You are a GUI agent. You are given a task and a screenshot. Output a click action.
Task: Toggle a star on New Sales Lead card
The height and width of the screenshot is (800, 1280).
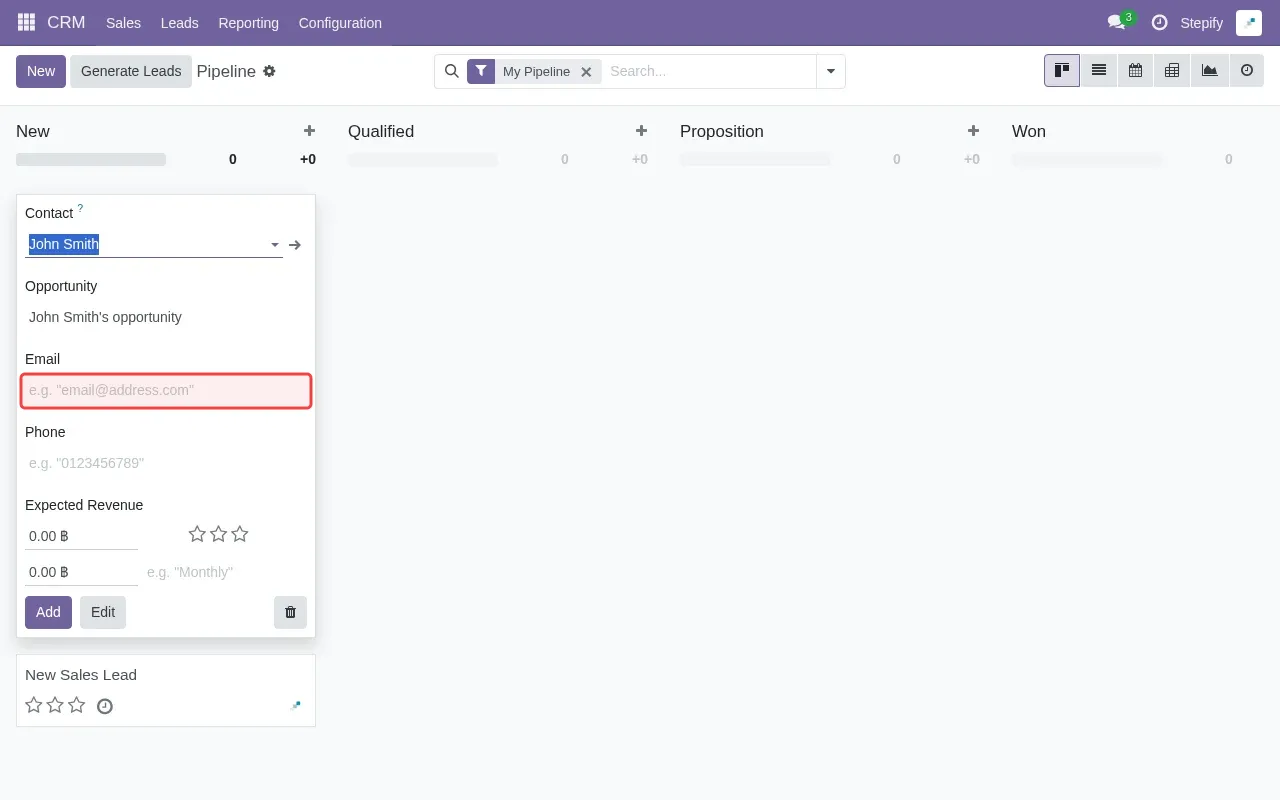[33, 705]
